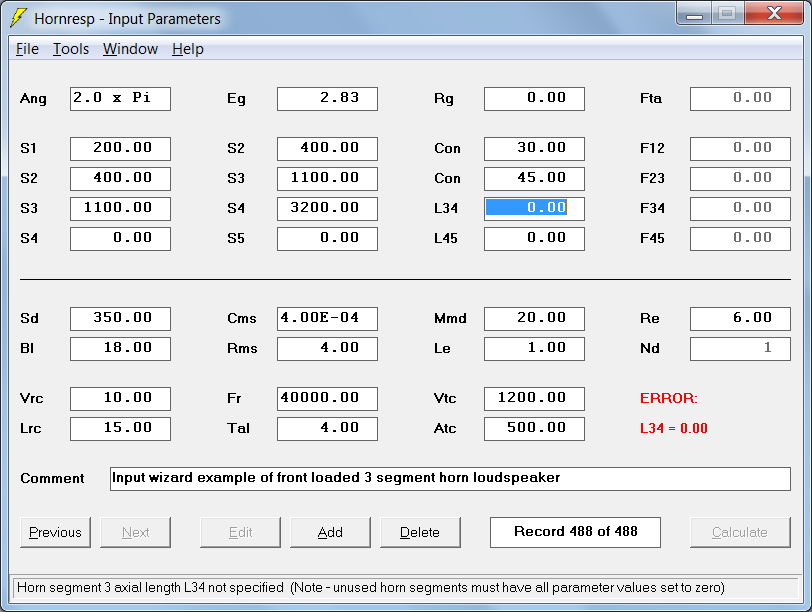This screenshot has width=812, height=612.
Task: Click the Eg field with 2.83
Action: tap(327, 98)
